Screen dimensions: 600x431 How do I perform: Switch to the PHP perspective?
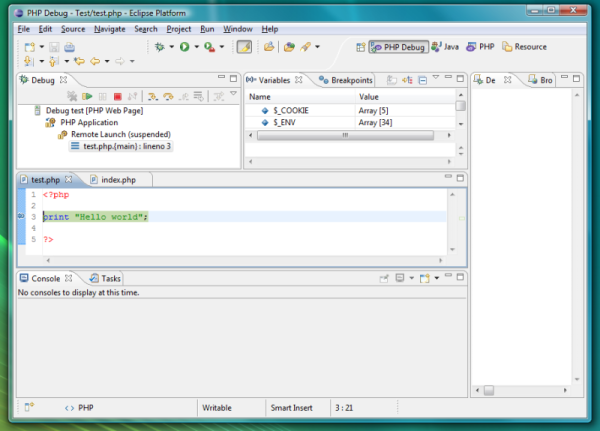pyautogui.click(x=480, y=47)
